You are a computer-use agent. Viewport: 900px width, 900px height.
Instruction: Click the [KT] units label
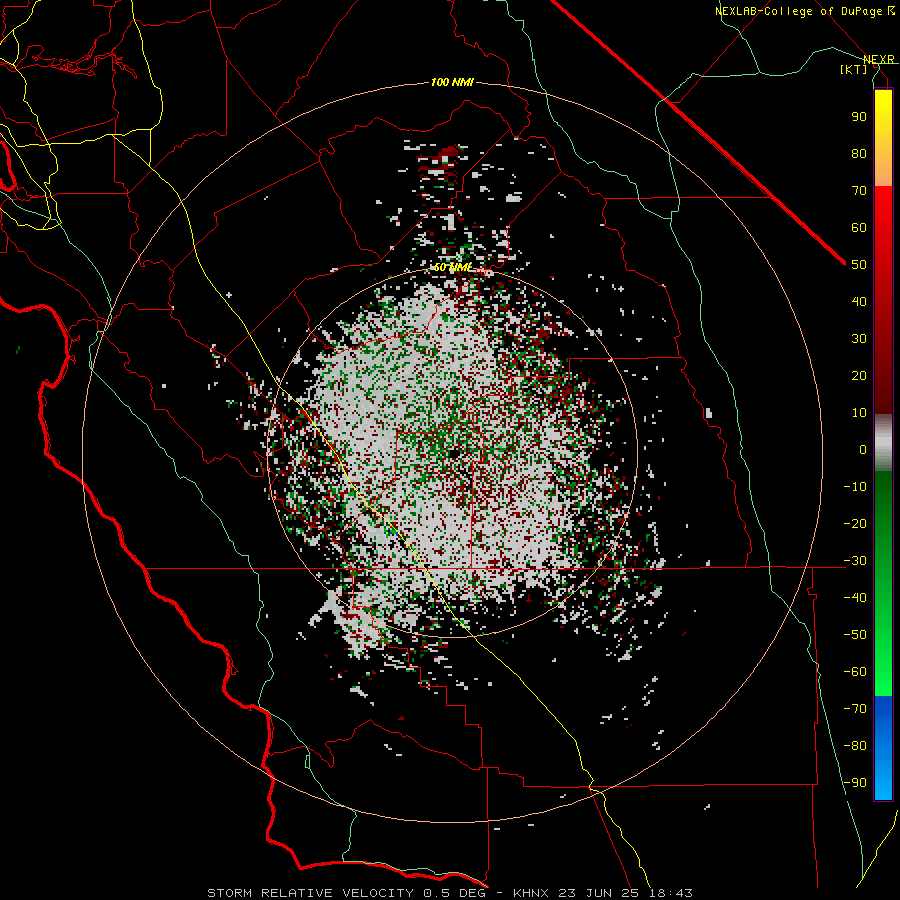tap(854, 69)
